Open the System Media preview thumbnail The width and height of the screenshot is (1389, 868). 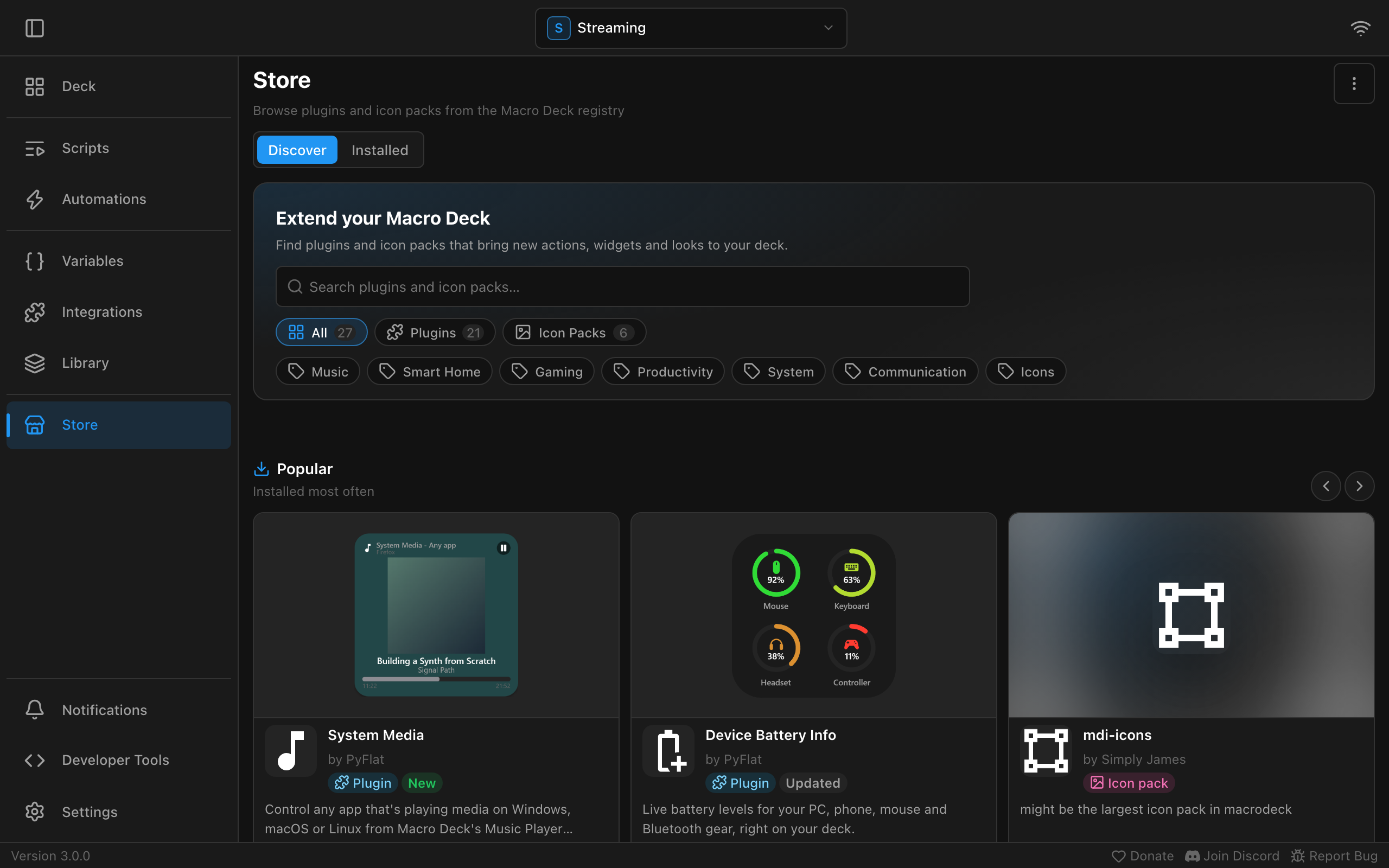pyautogui.click(x=436, y=615)
